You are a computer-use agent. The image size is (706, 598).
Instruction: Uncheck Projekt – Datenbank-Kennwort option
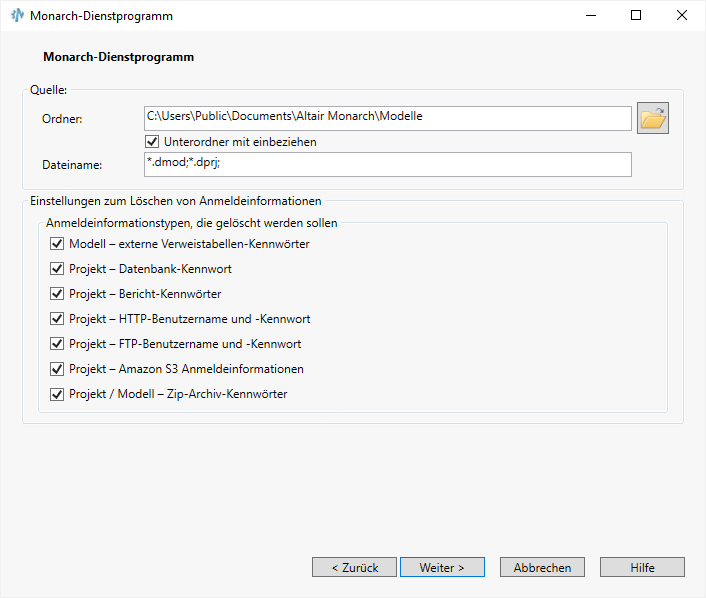pyautogui.click(x=57, y=269)
